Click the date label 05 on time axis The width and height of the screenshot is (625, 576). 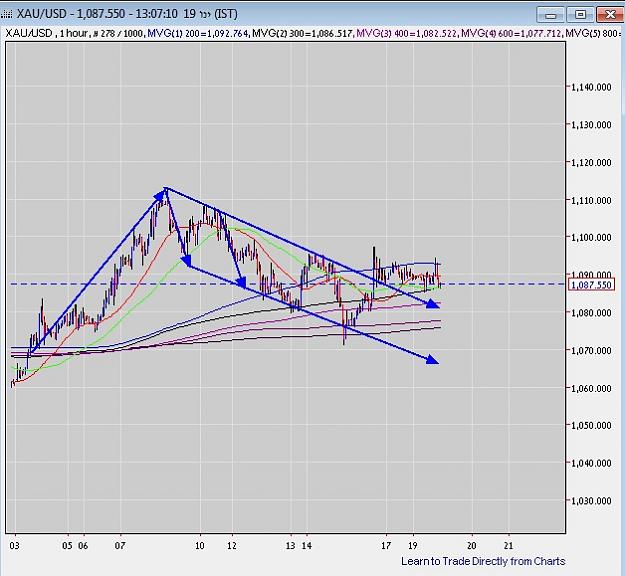coord(67,545)
